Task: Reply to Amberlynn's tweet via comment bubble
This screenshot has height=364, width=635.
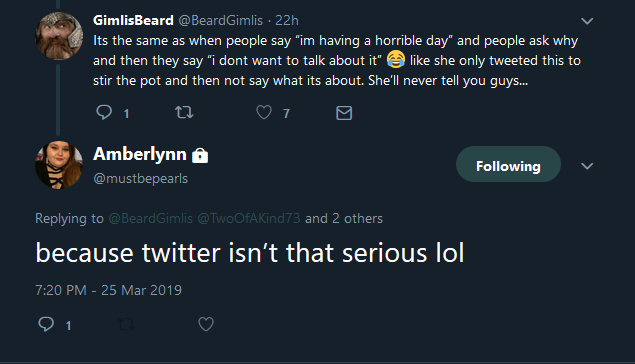Action: tap(46, 324)
